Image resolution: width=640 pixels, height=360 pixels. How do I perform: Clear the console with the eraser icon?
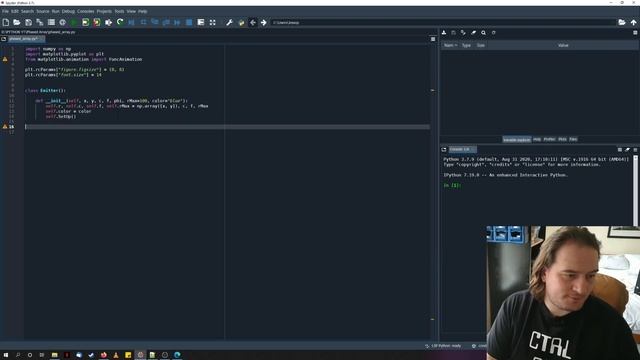pyautogui.click(x=627, y=150)
